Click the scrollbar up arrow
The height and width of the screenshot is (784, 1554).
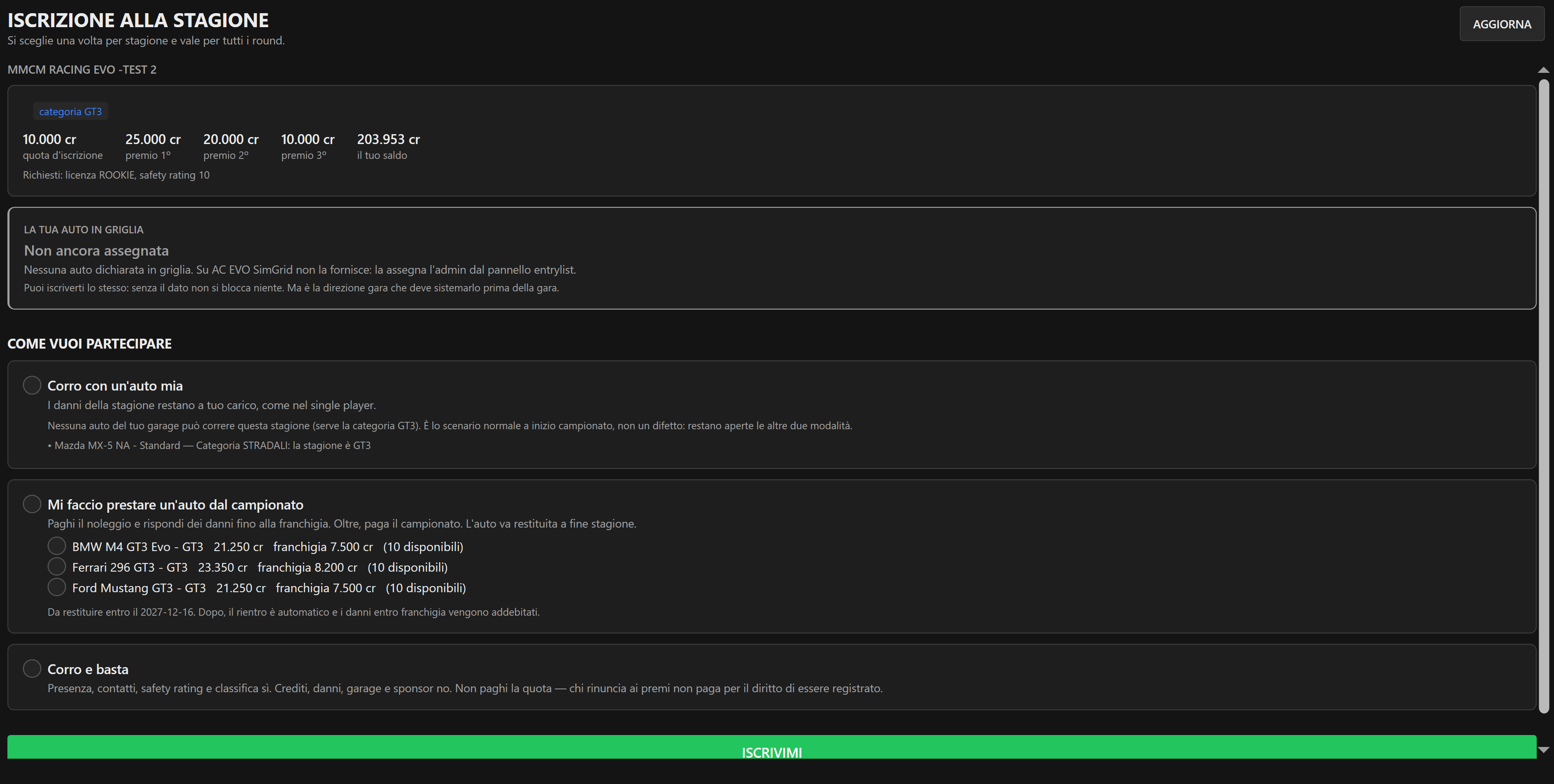coord(1544,70)
